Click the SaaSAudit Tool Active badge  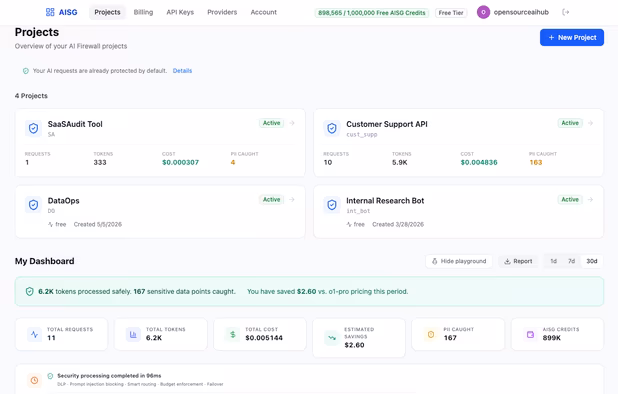[x=271, y=123]
